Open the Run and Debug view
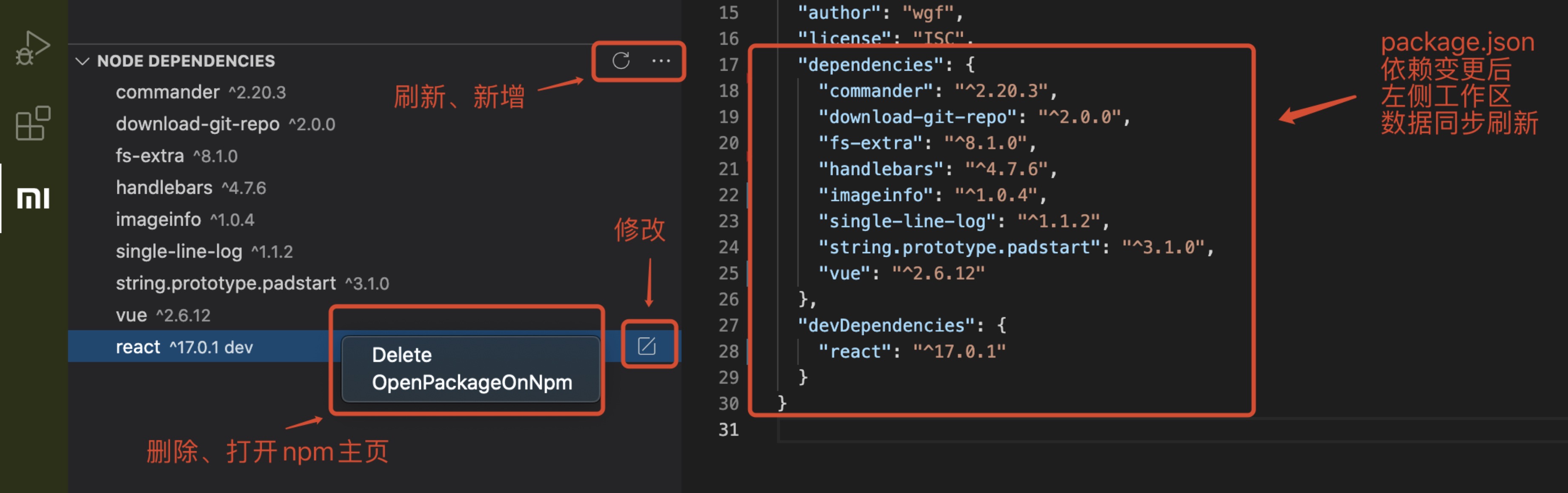 [33, 48]
